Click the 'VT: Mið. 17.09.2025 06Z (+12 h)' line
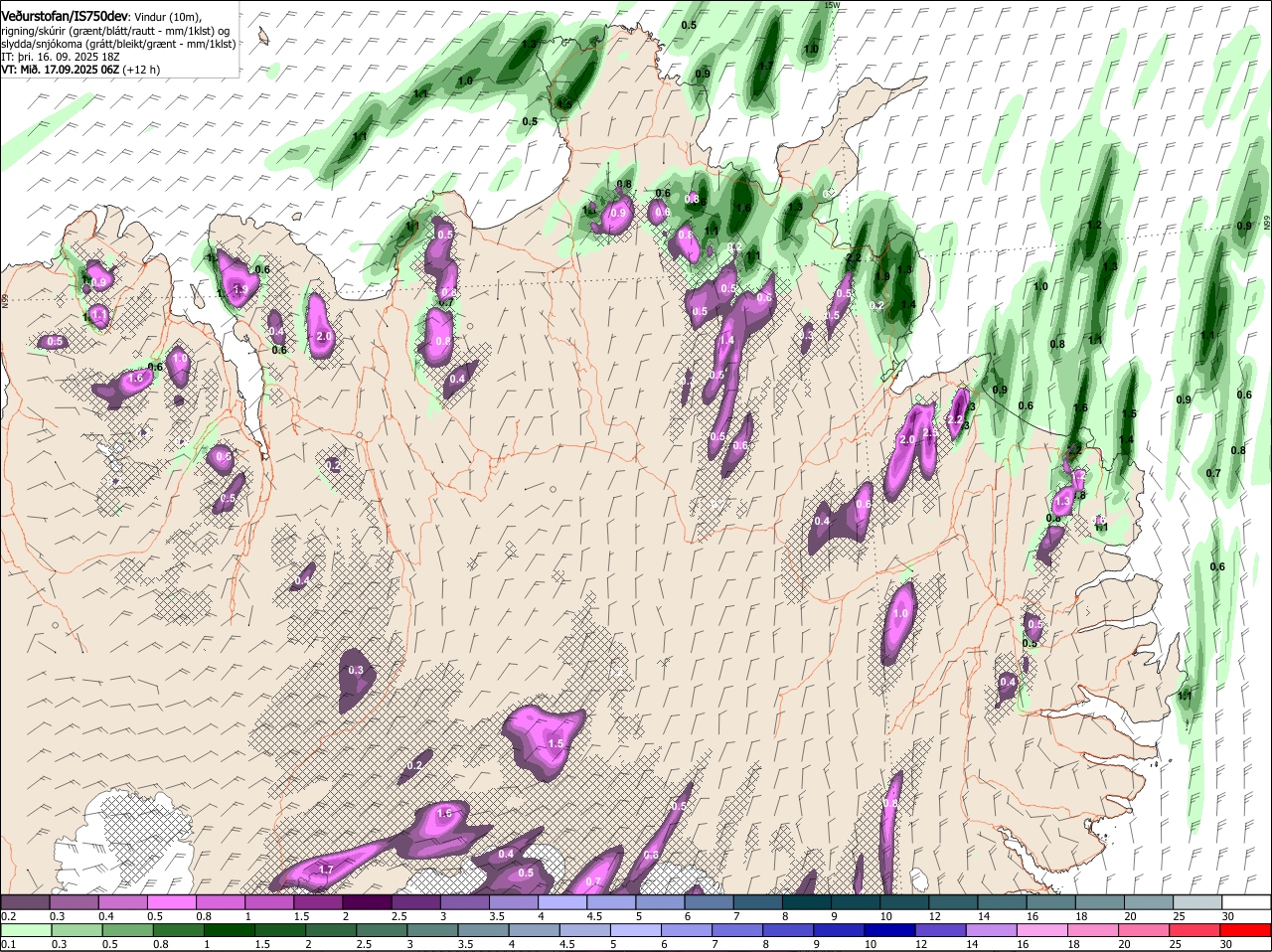Image resolution: width=1272 pixels, height=952 pixels. pos(80,70)
